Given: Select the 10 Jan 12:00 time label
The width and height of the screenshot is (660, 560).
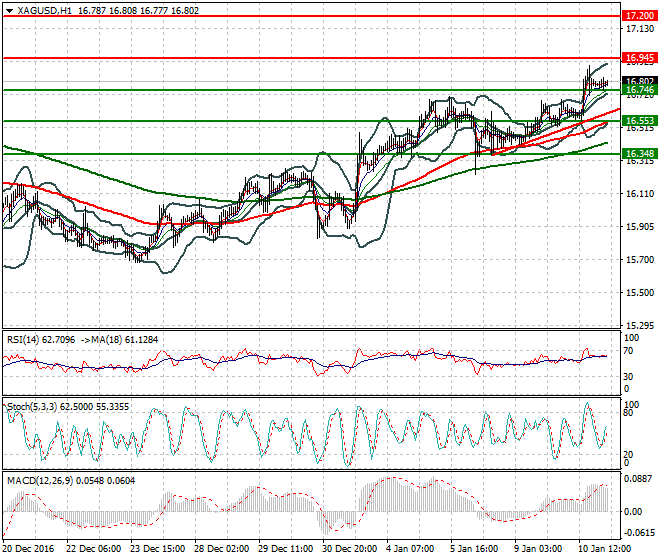Looking at the screenshot, I should click(604, 549).
